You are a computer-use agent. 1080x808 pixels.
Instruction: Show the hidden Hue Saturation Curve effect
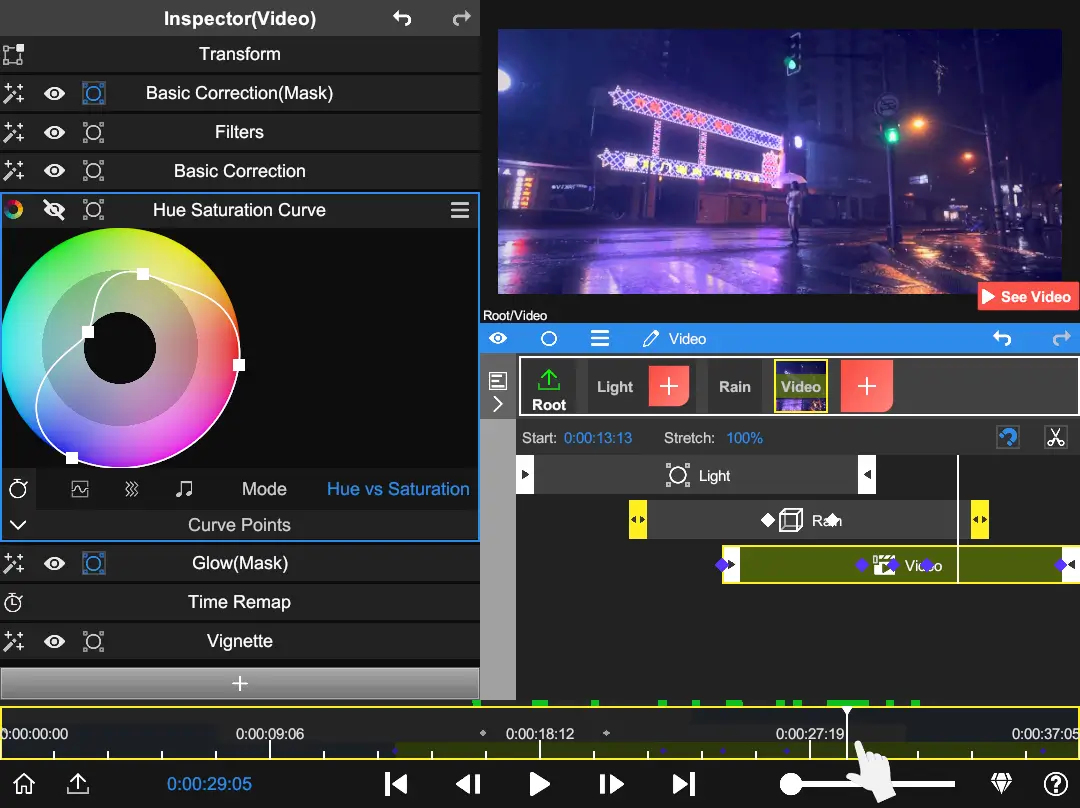54,209
